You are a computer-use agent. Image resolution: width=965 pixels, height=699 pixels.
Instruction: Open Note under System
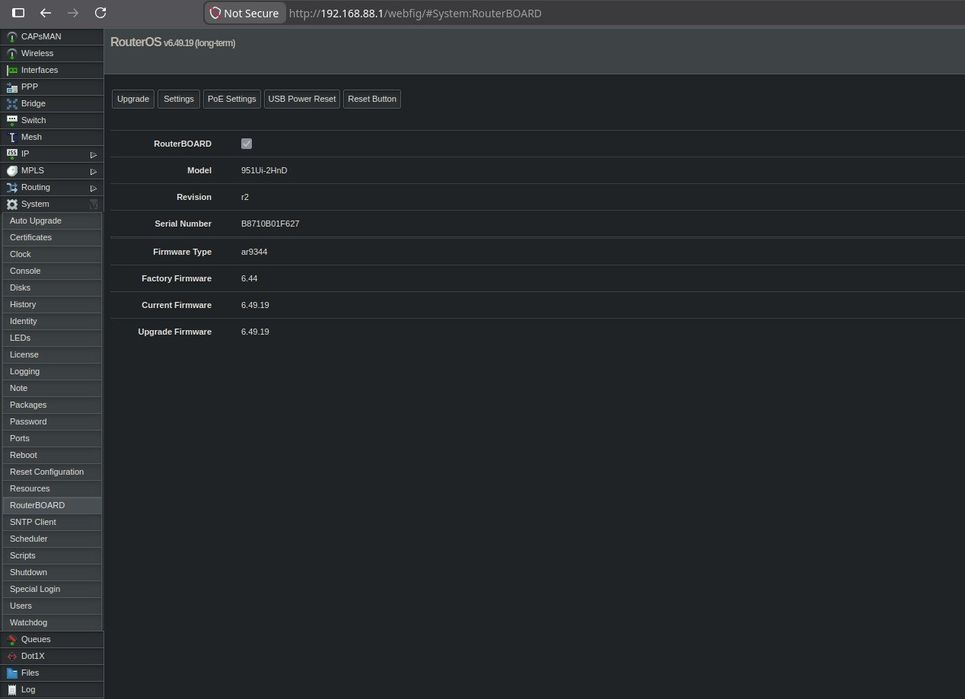[x=52, y=388]
